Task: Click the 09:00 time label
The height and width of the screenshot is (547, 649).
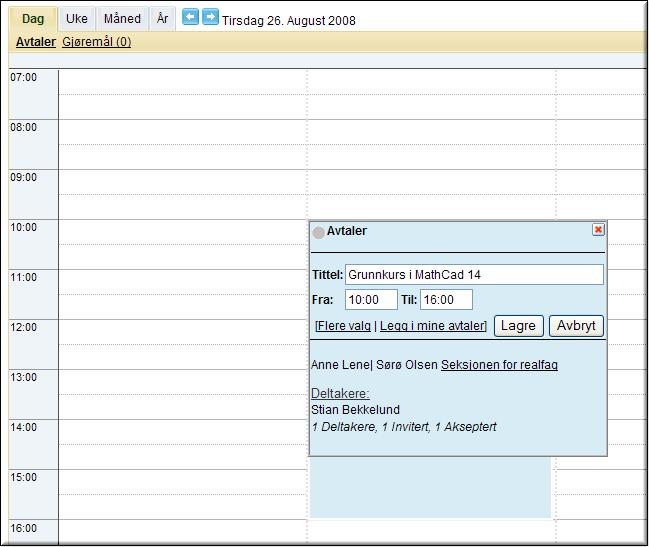Action: pyautogui.click(x=24, y=178)
